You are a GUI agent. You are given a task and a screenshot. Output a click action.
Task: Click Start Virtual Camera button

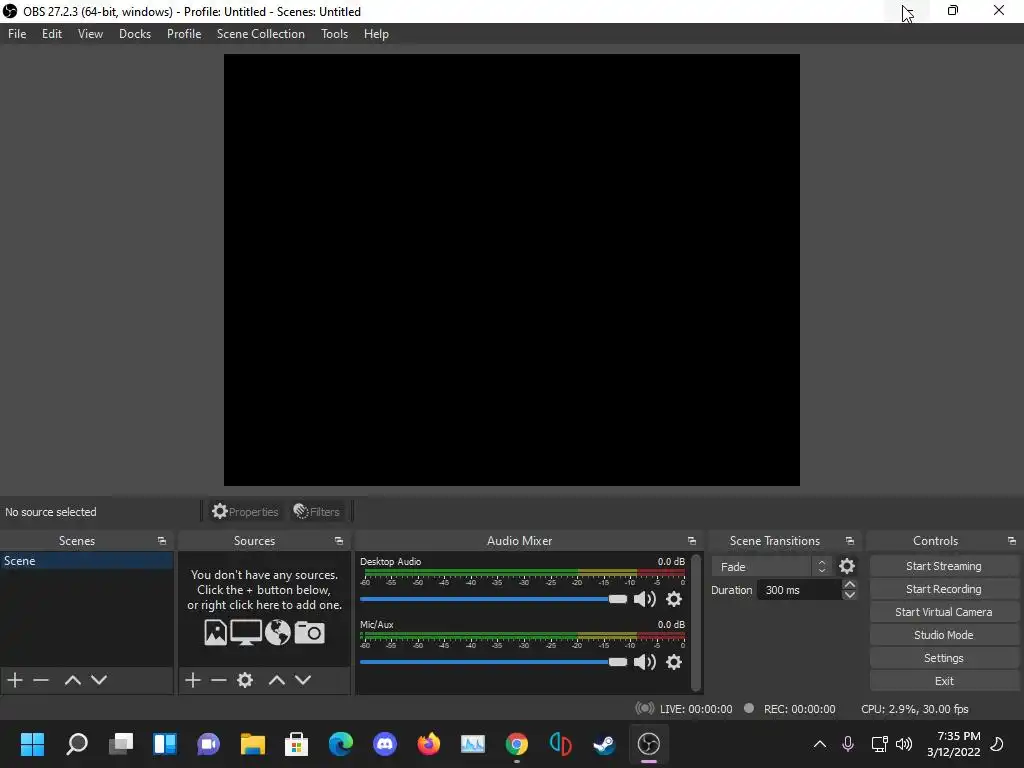pos(944,612)
